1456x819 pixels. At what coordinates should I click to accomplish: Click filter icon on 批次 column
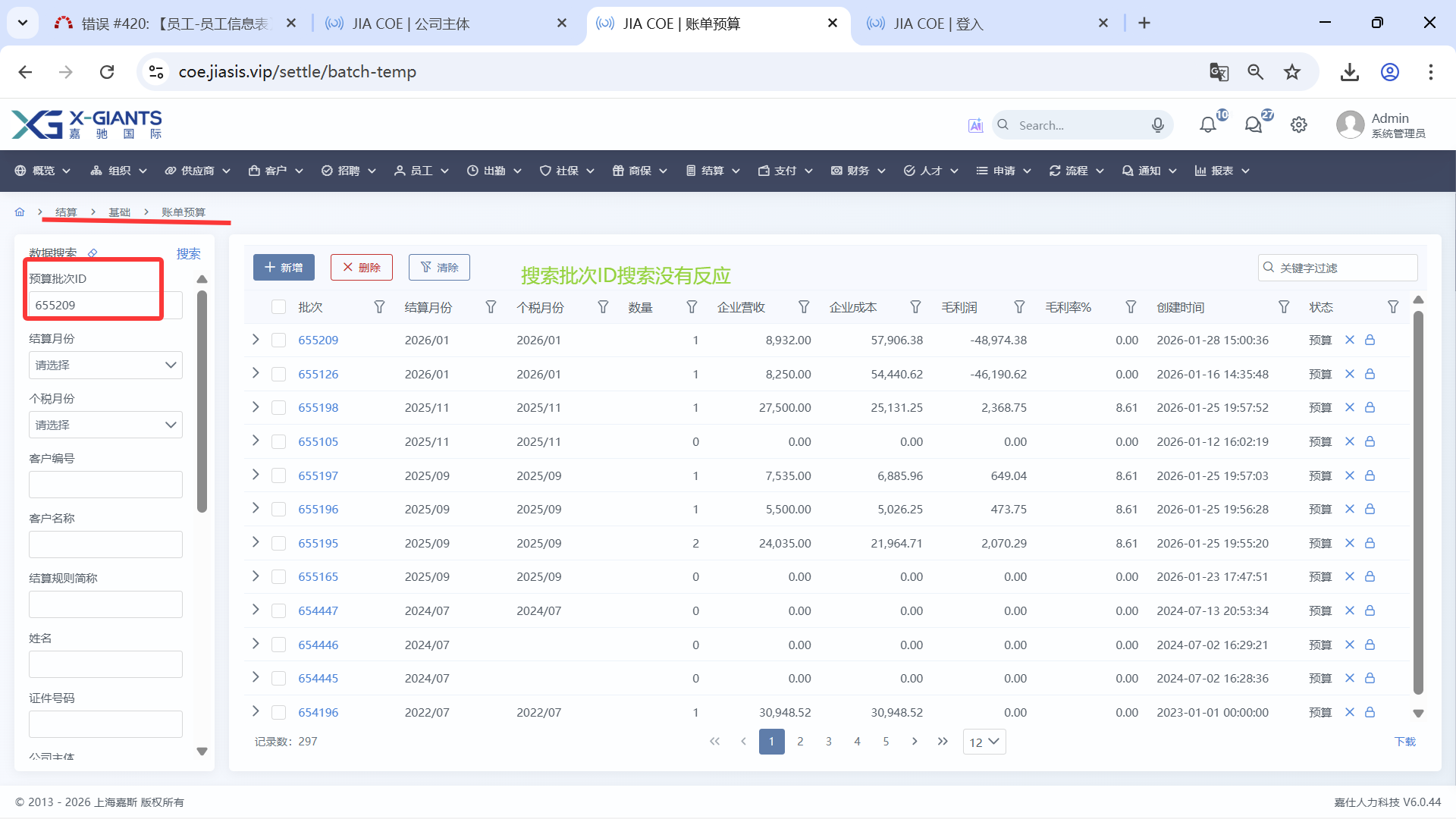coord(379,307)
